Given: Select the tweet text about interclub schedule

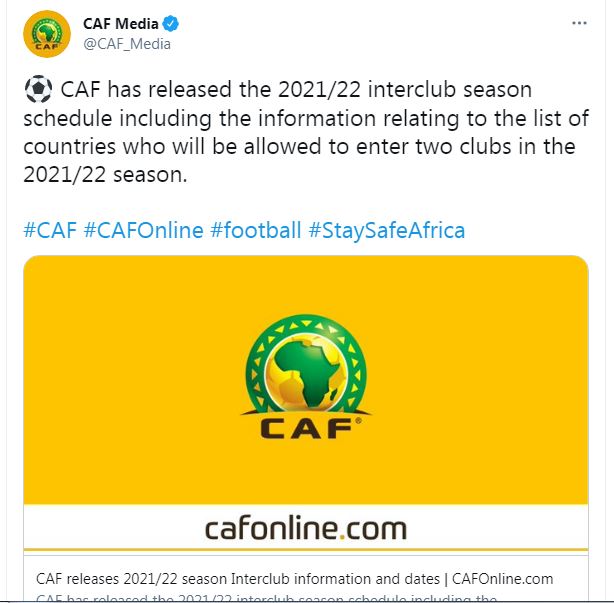Looking at the screenshot, I should [300, 132].
